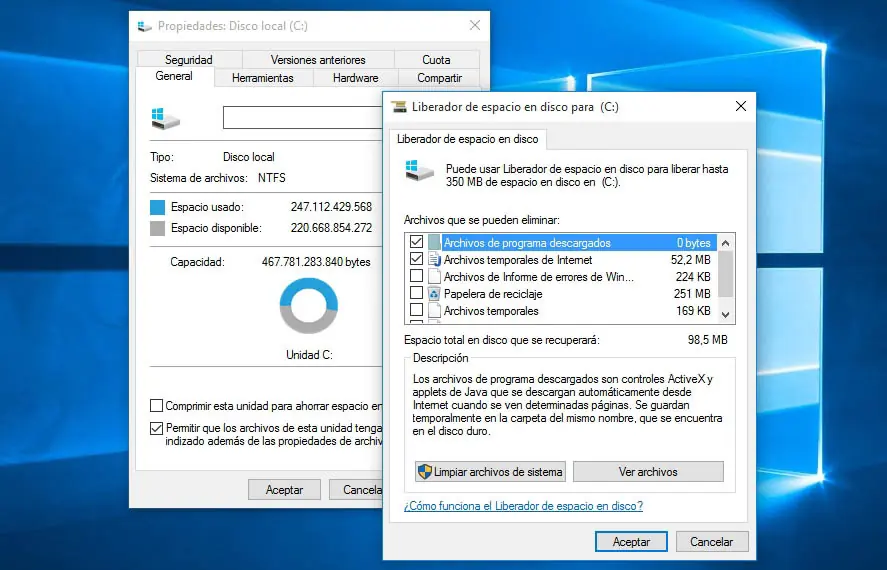
Task: Click Cancelar in Disk Cleanup dialog
Action: [x=712, y=542]
